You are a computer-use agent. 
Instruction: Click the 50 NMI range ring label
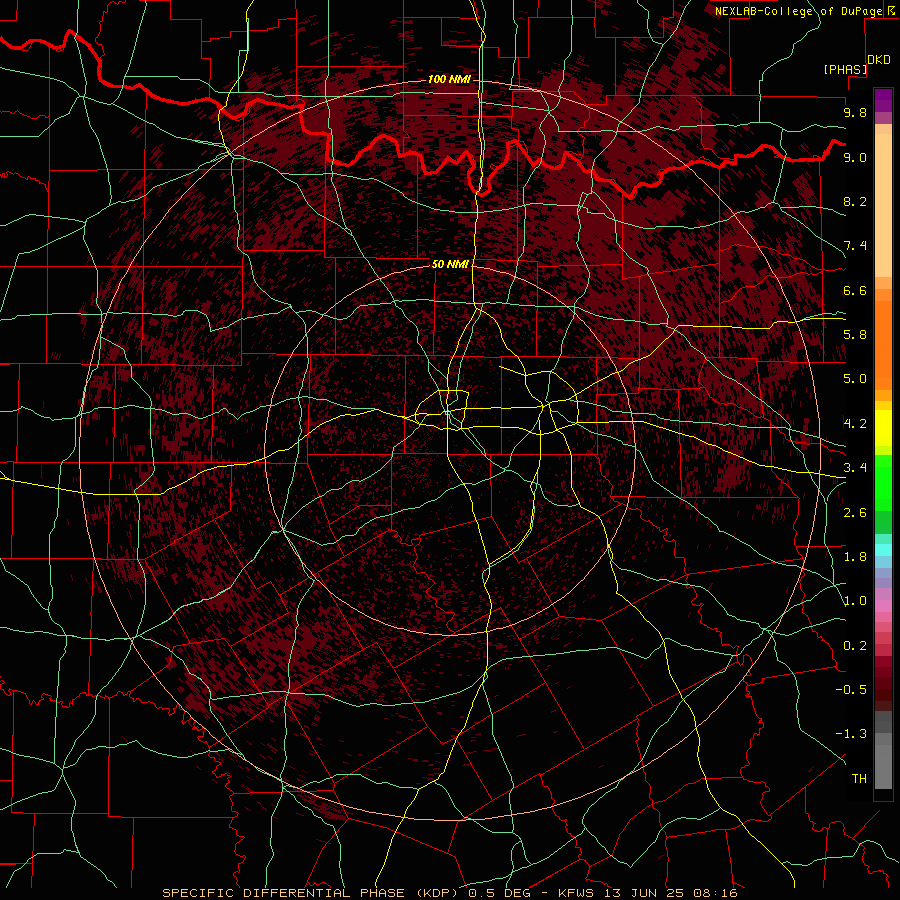point(450,264)
